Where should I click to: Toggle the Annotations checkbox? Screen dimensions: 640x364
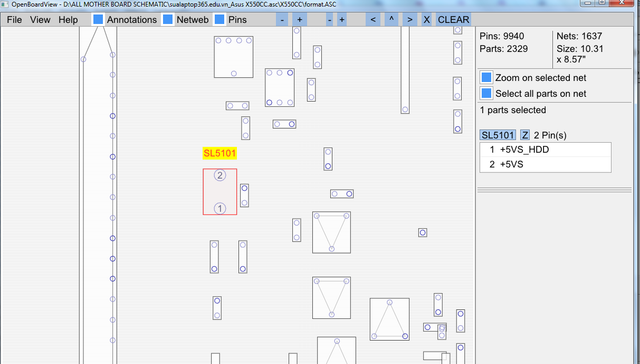click(98, 20)
